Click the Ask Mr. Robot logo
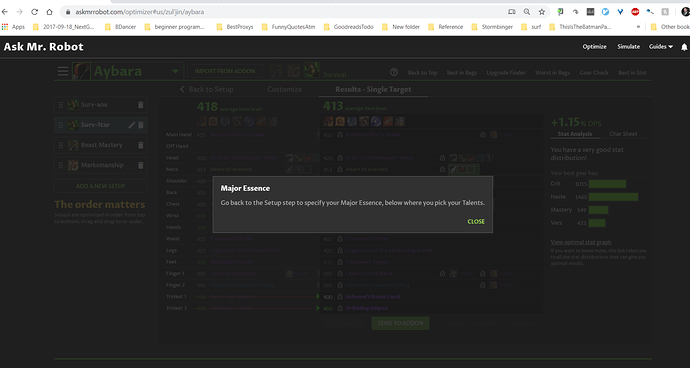The height and width of the screenshot is (368, 690). pos(44,47)
